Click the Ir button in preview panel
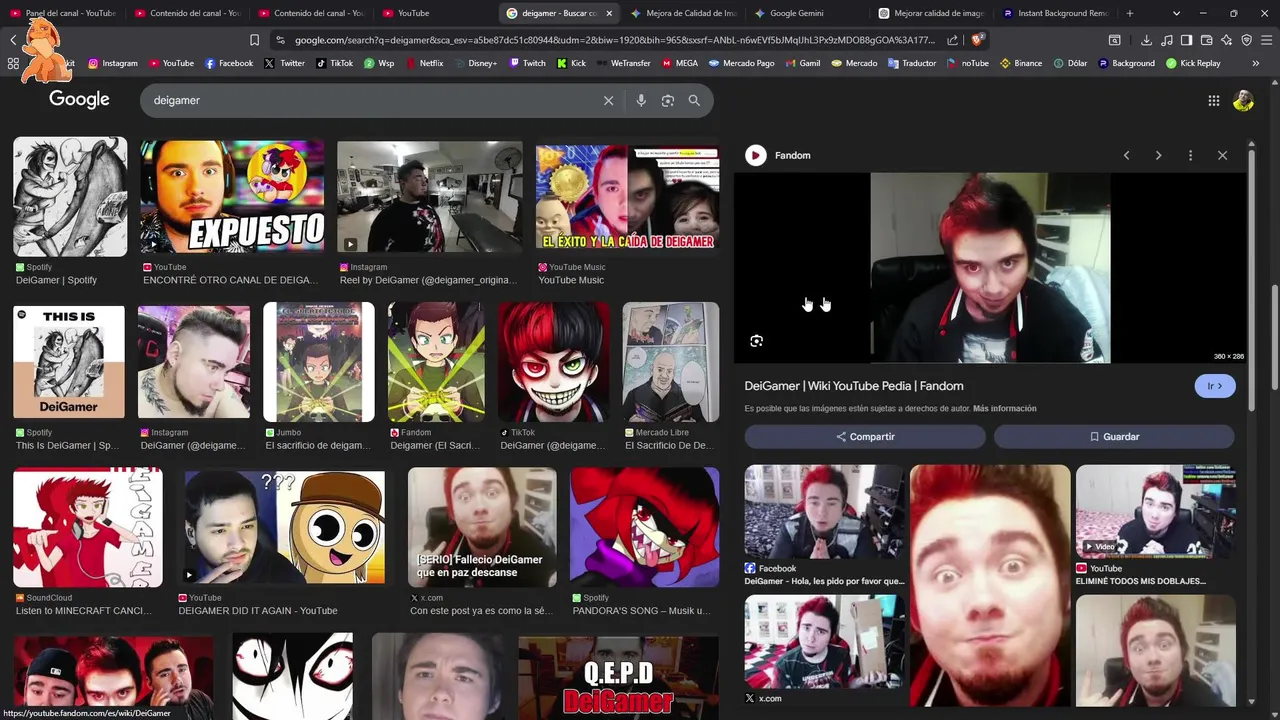The image size is (1280, 720). 1215,386
